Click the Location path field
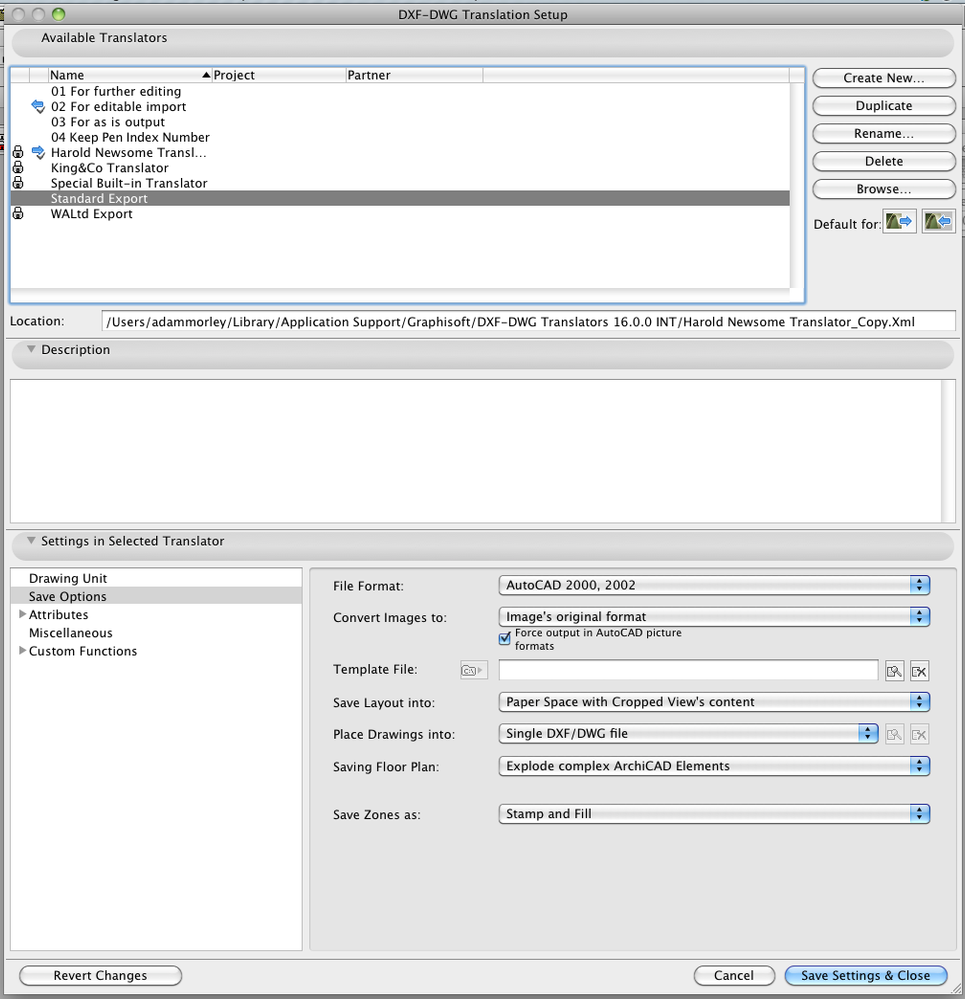 coord(528,321)
